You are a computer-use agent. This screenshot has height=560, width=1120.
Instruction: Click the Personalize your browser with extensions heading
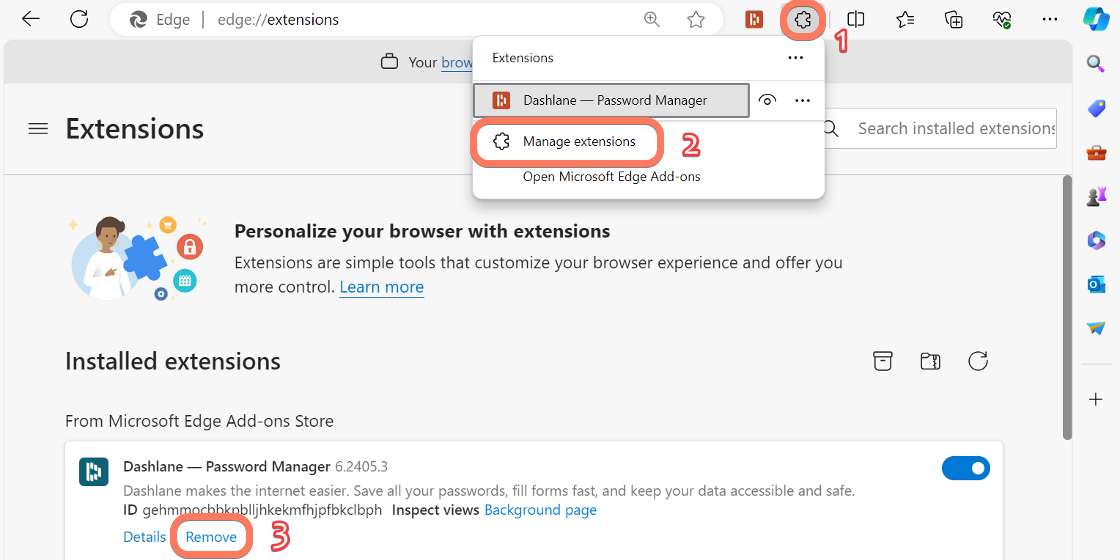[x=422, y=231]
